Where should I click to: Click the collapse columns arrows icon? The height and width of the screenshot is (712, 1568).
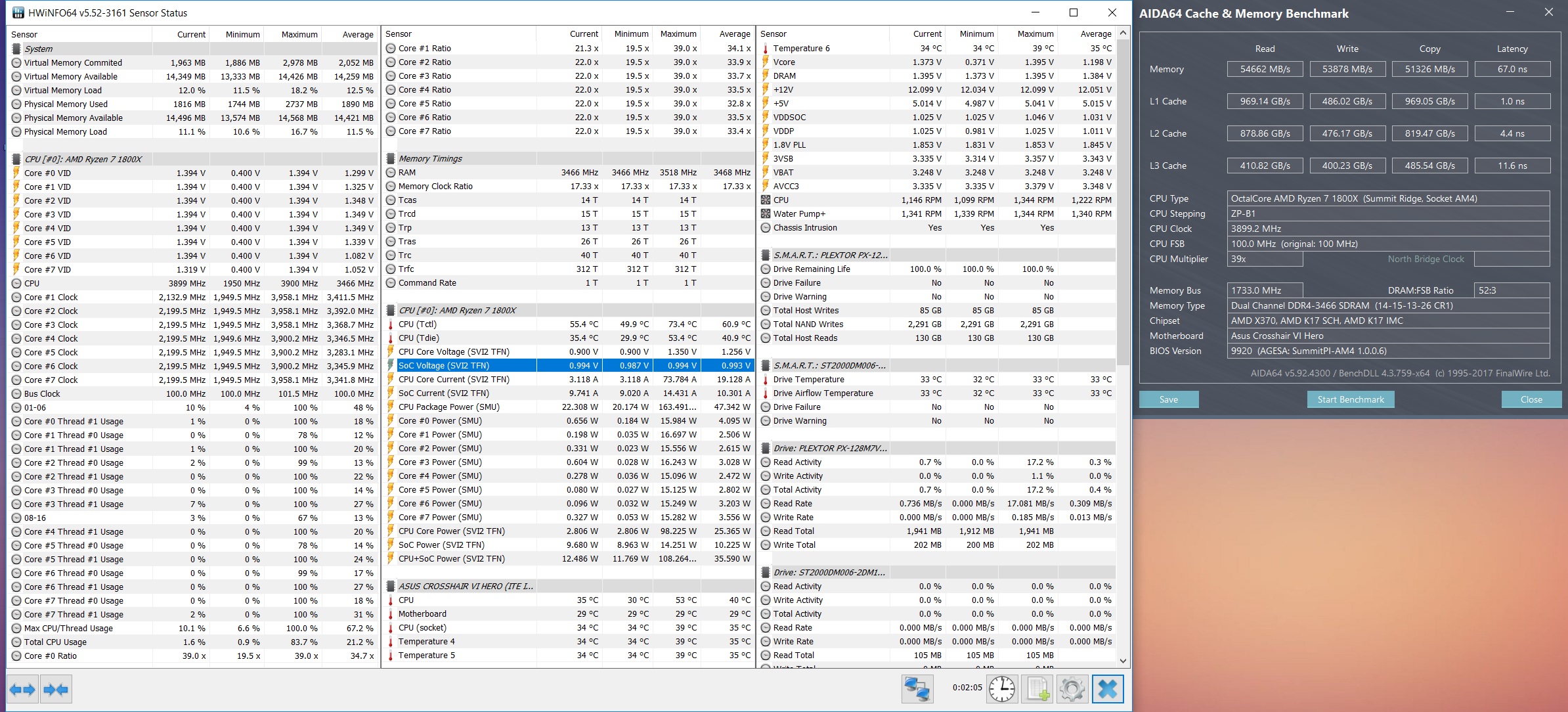tap(56, 690)
